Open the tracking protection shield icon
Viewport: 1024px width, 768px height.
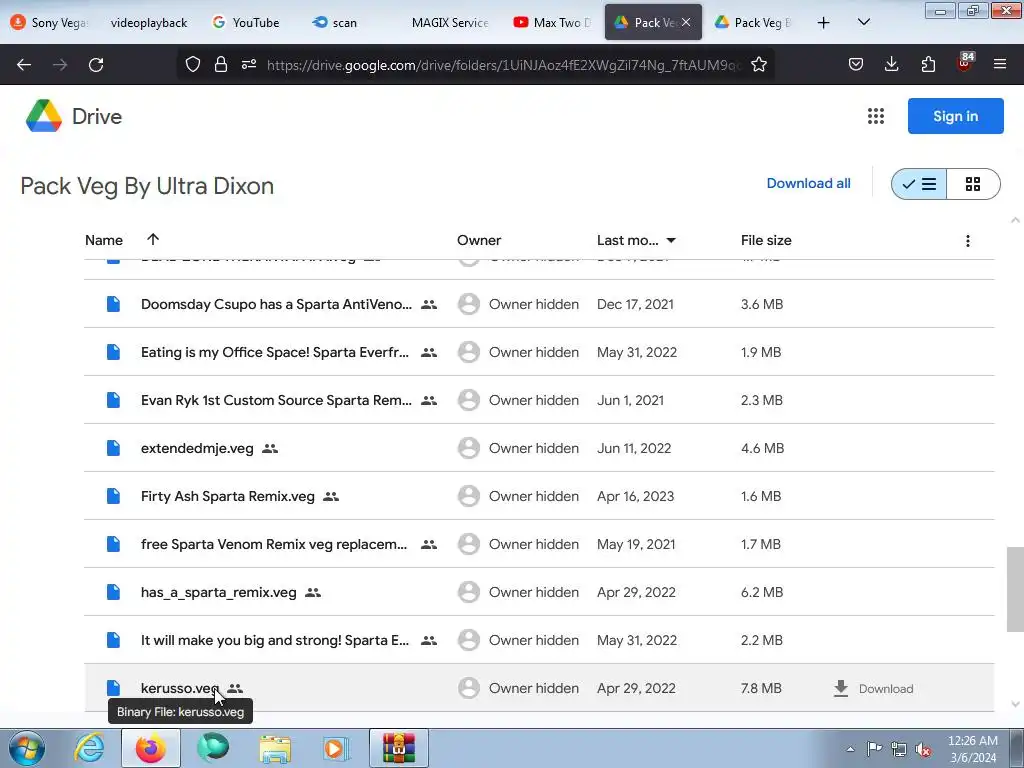[x=193, y=64]
